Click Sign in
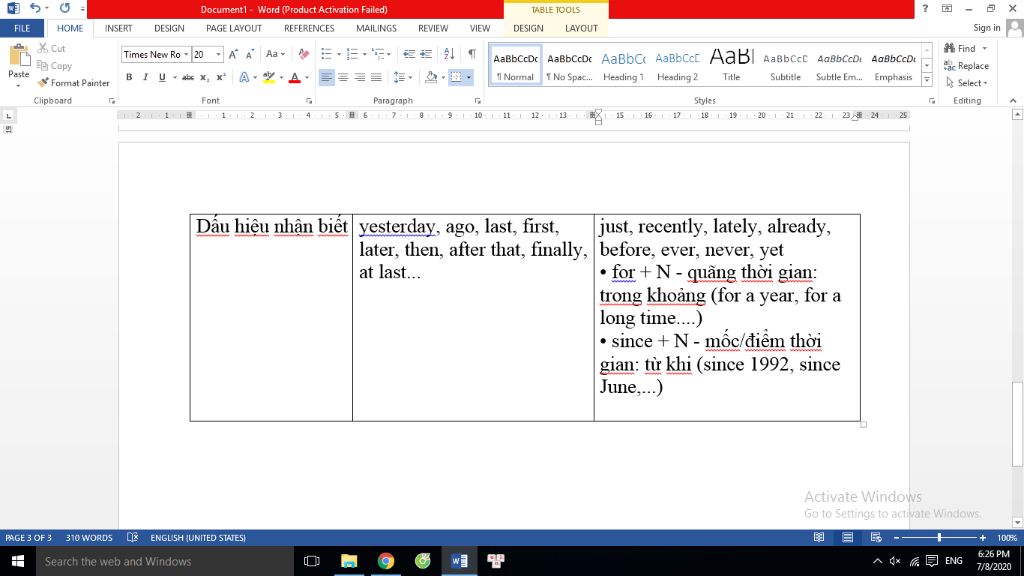 click(986, 27)
